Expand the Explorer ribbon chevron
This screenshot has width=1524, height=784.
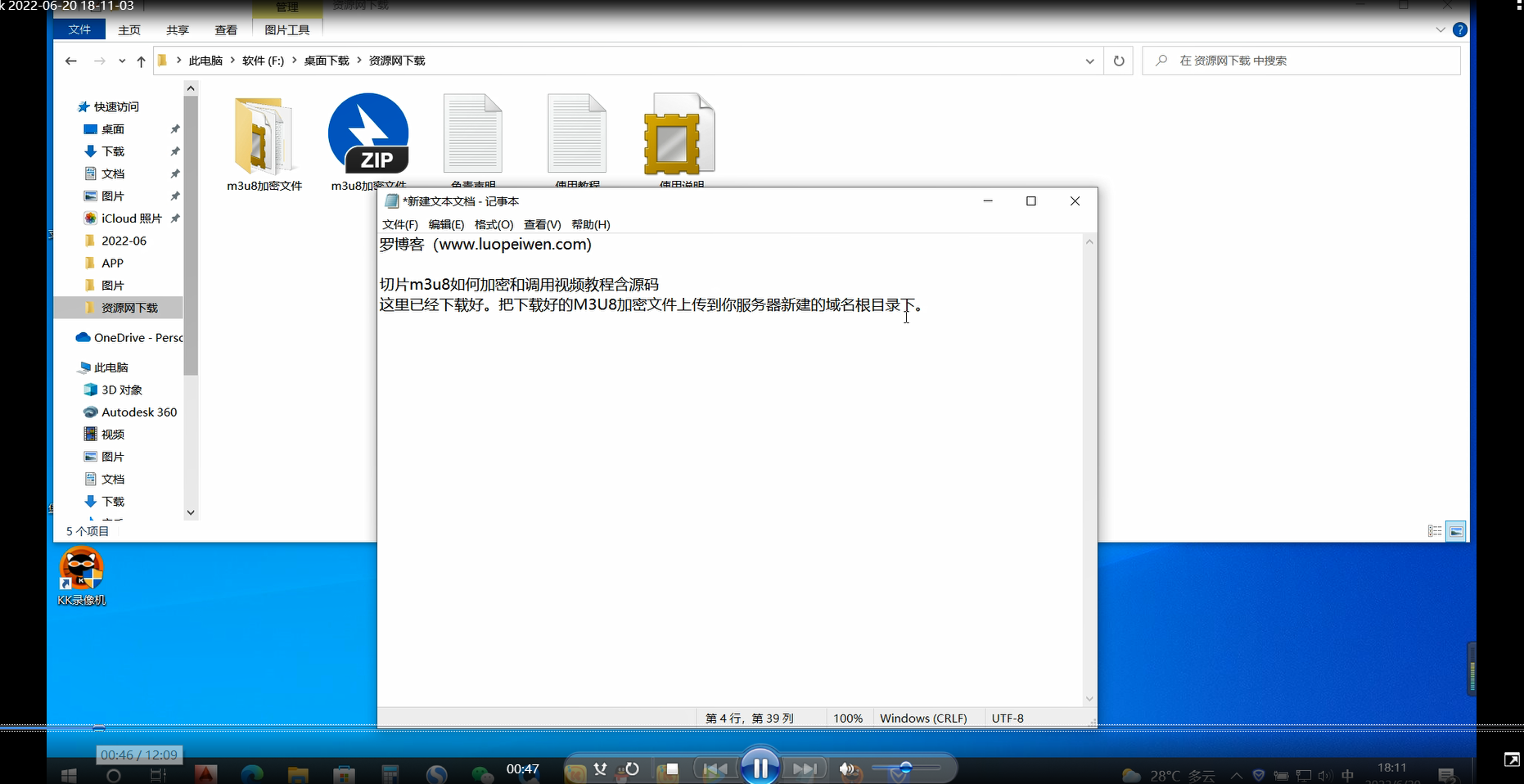pos(1441,30)
